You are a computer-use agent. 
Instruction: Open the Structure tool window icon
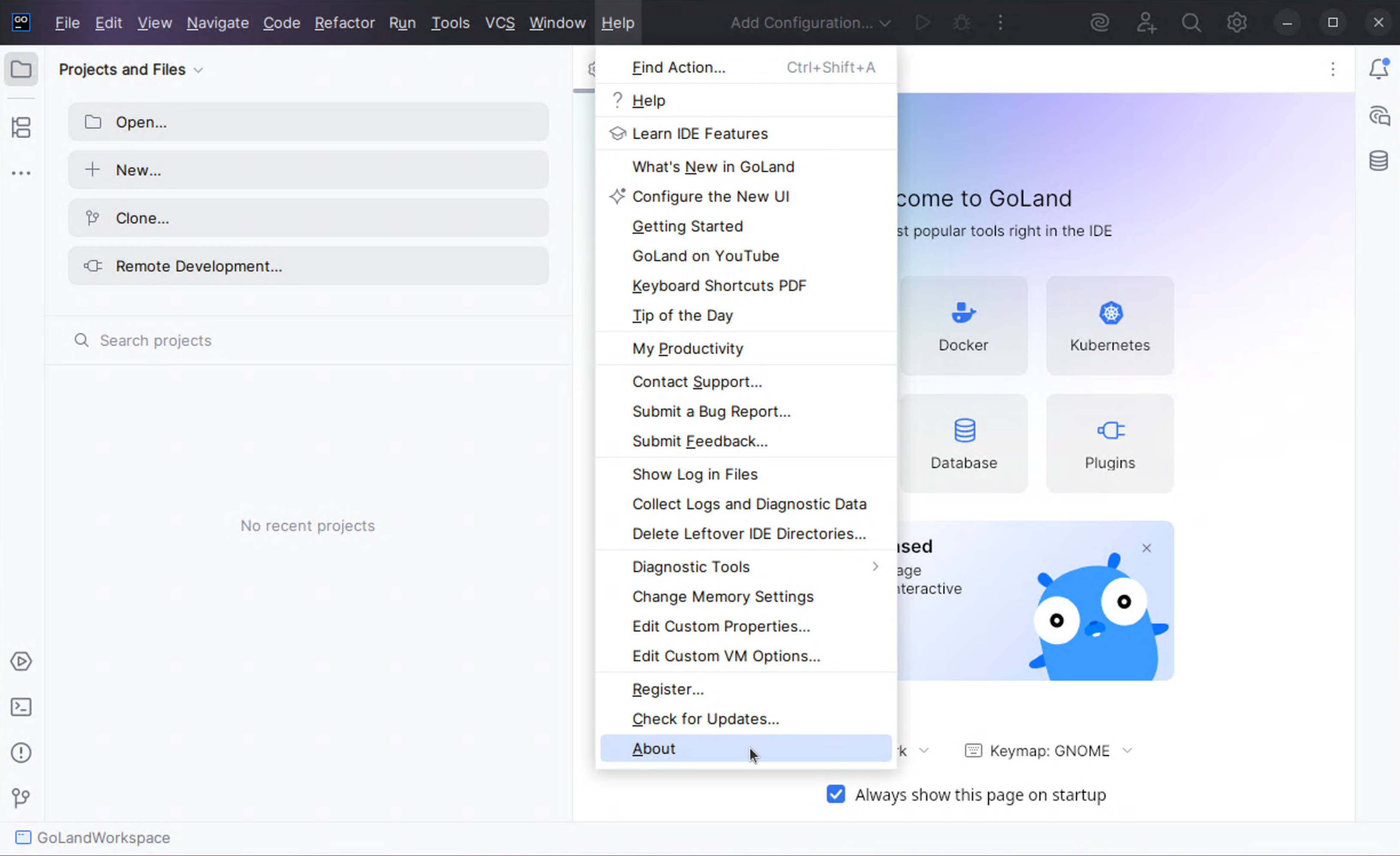21,127
